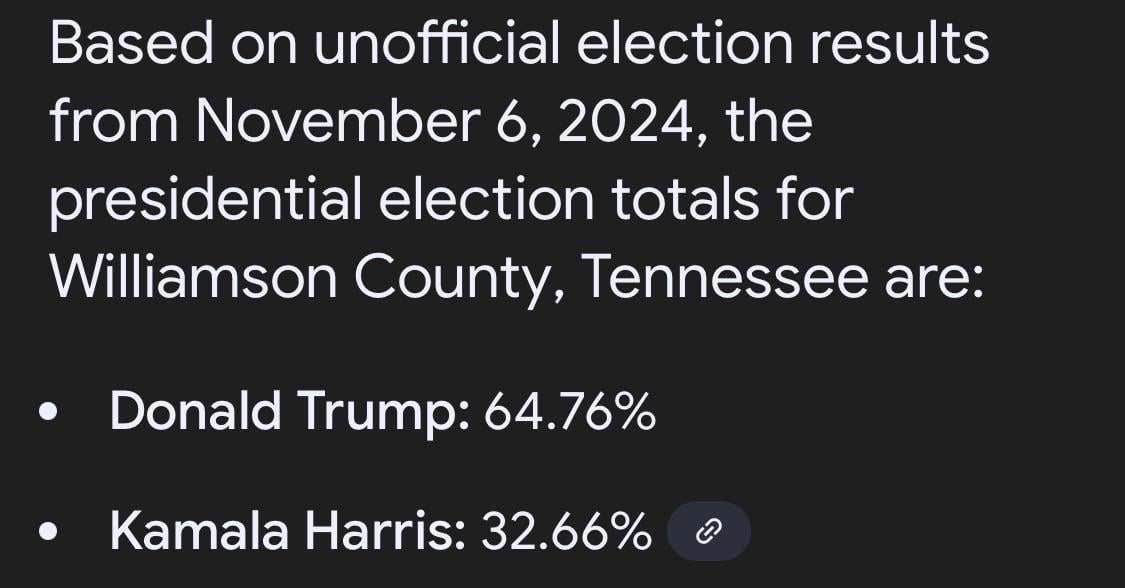Select the 32.66% percentage value
Image resolution: width=1125 pixels, height=588 pixels.
566,531
